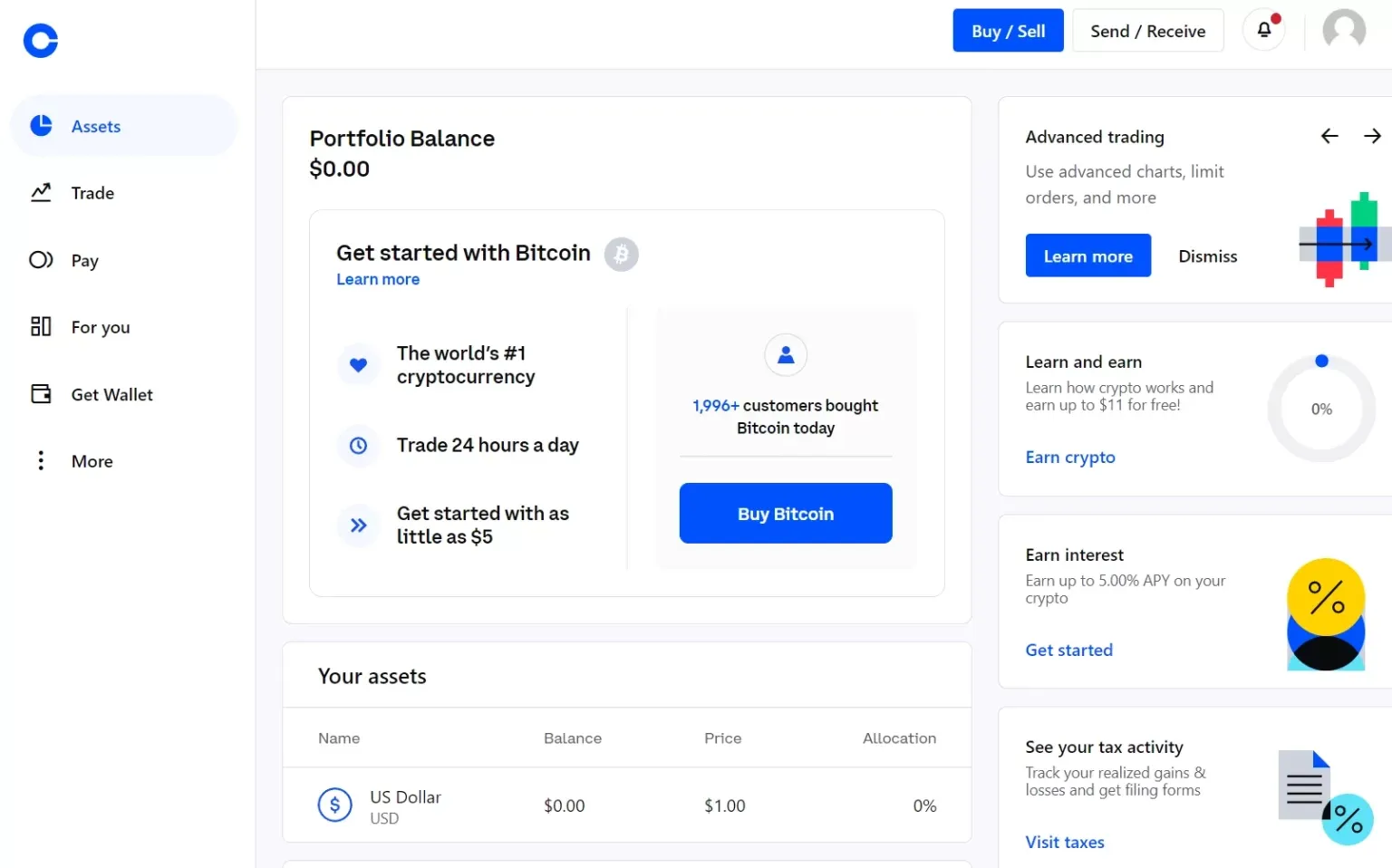Click the US Dollar currency icon
Viewport: 1392px width, 868px height.
334,805
